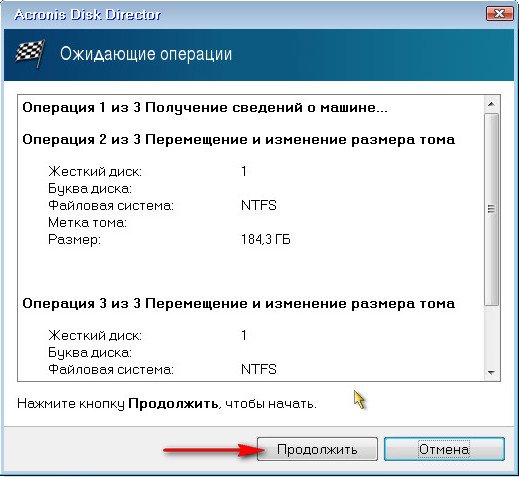Click NTFS value under Операция 3
519x477 pixels.
pos(259,369)
